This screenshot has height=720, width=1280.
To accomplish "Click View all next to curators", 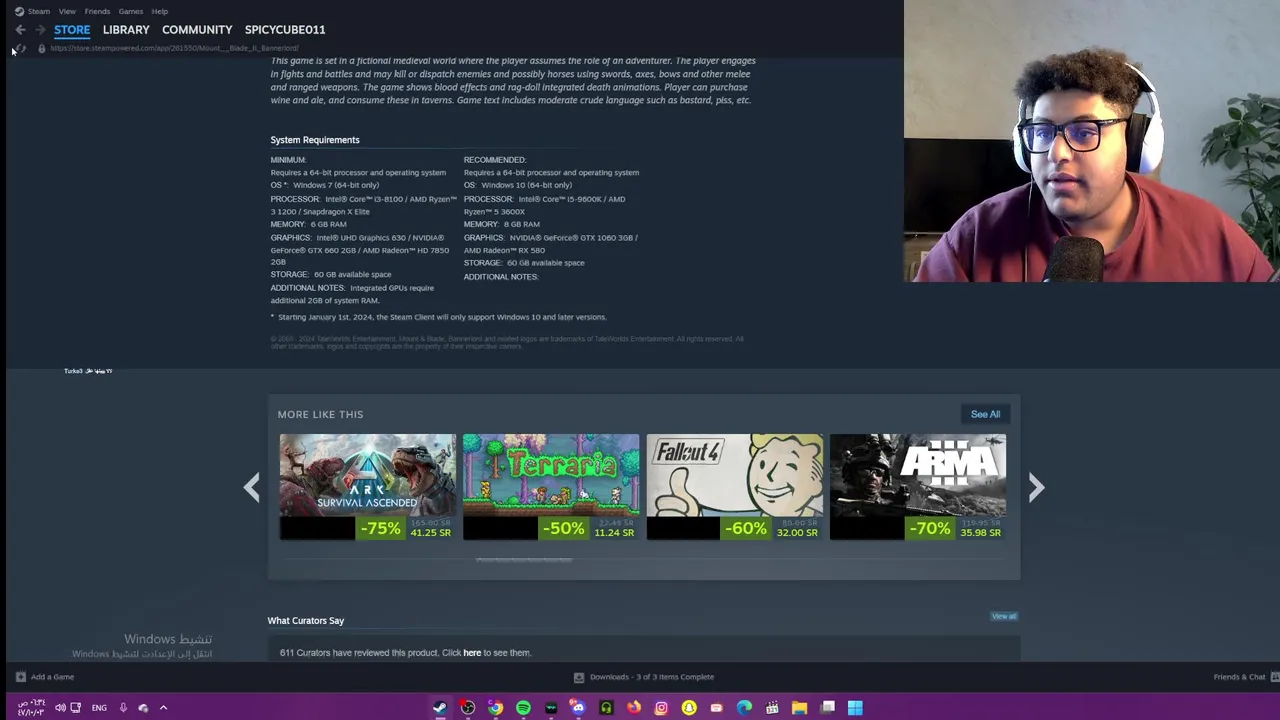I will (1004, 616).
